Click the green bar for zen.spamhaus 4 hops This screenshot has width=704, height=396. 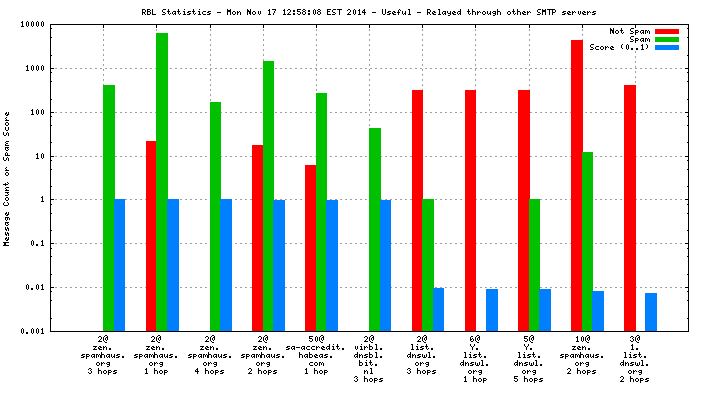pyautogui.click(x=215, y=217)
